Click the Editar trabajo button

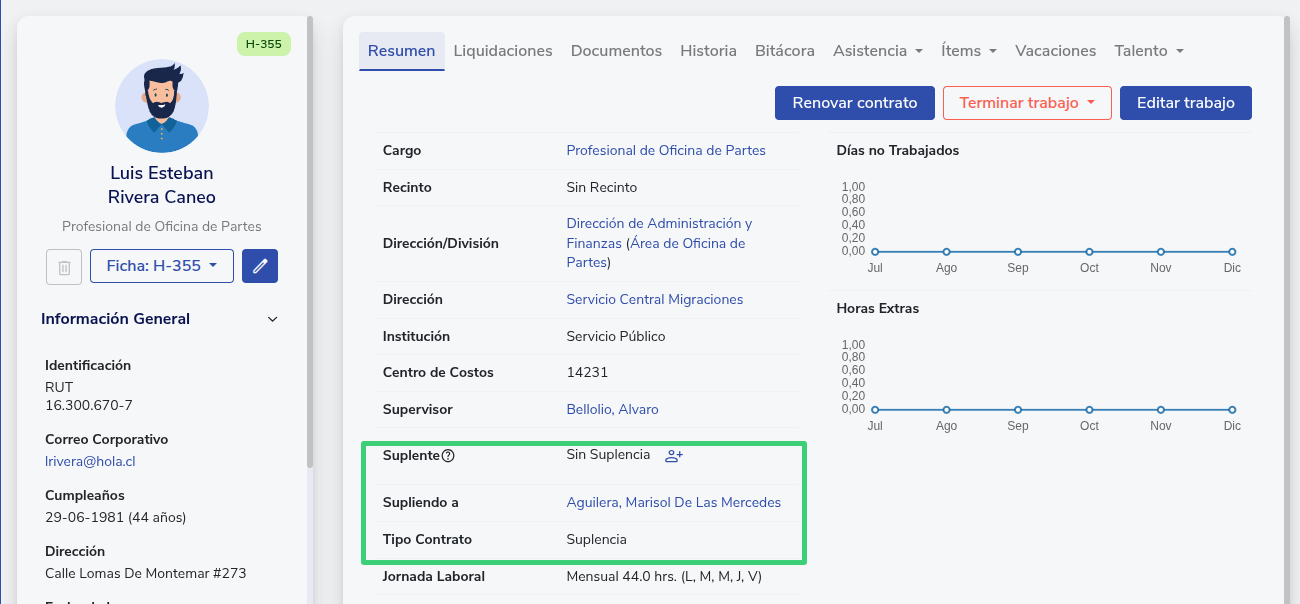tap(1185, 103)
